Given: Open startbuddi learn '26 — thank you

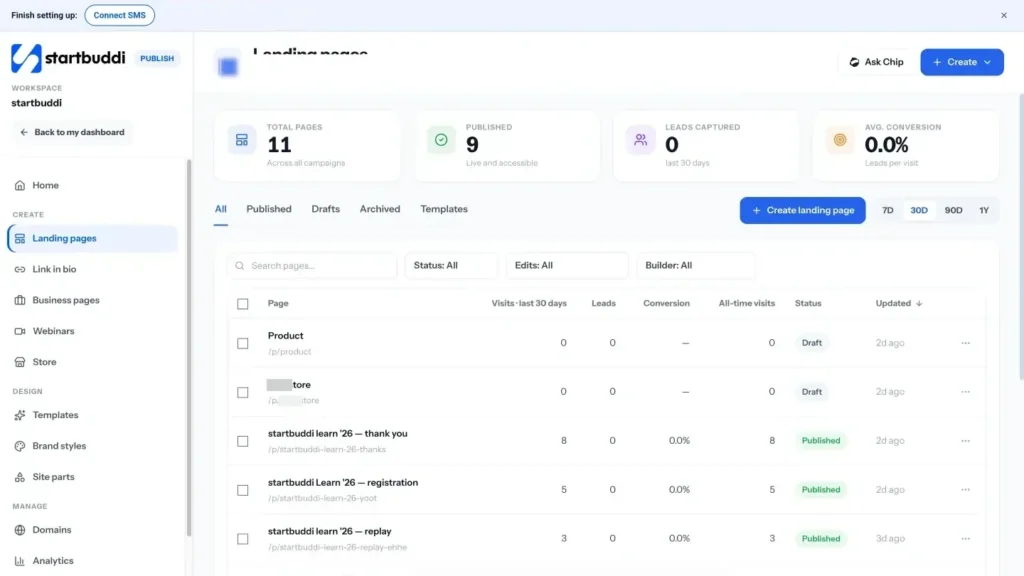Looking at the screenshot, I should point(338,434).
